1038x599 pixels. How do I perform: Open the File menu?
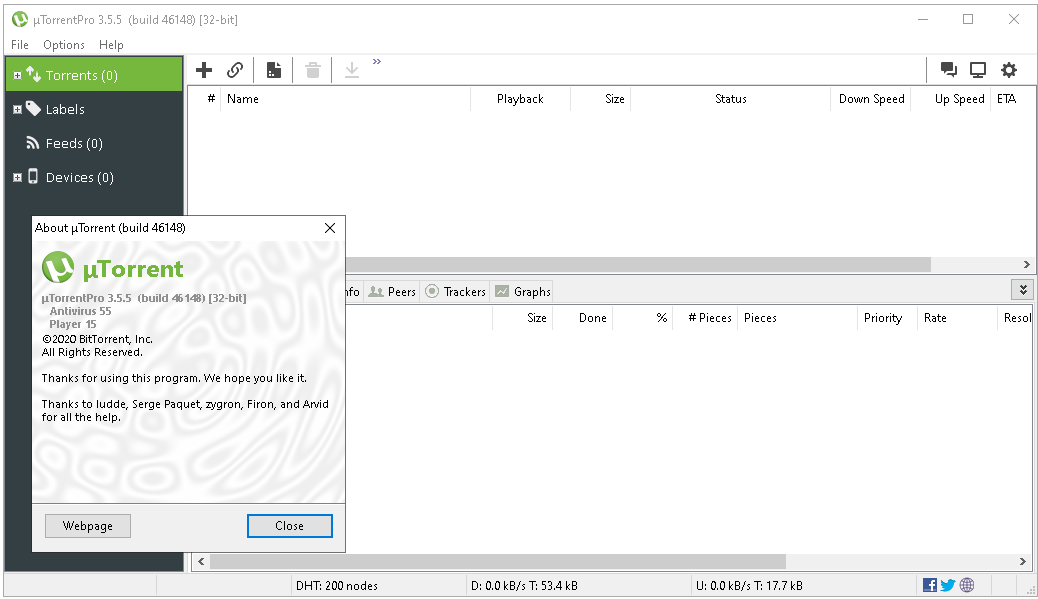point(20,44)
